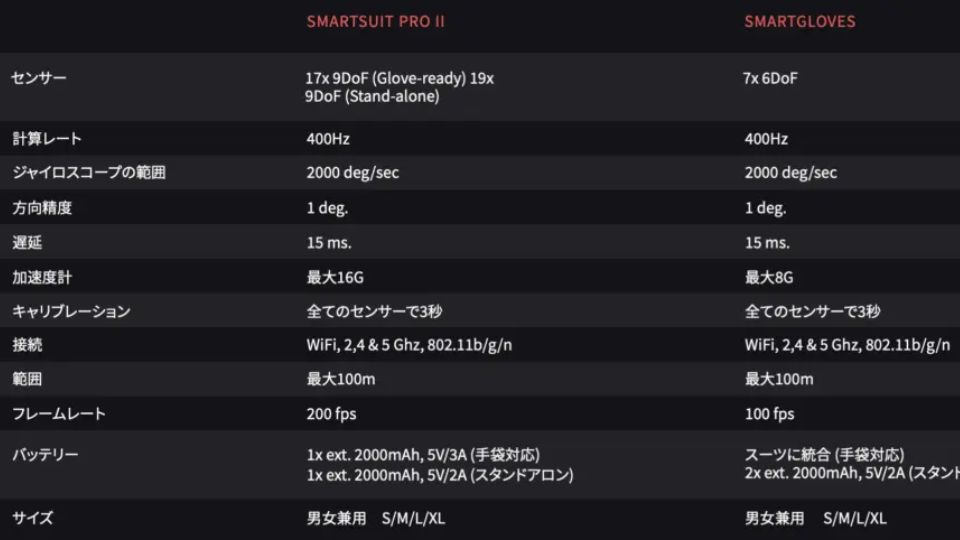The height and width of the screenshot is (540, 960).
Task: Click the 接続 row label
Action: click(x=27, y=345)
